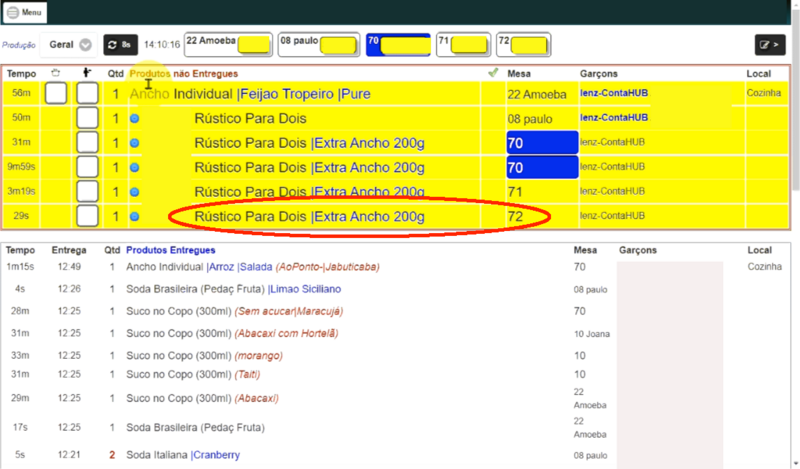Check the box on the 31m row
800x469 pixels.
(87, 142)
